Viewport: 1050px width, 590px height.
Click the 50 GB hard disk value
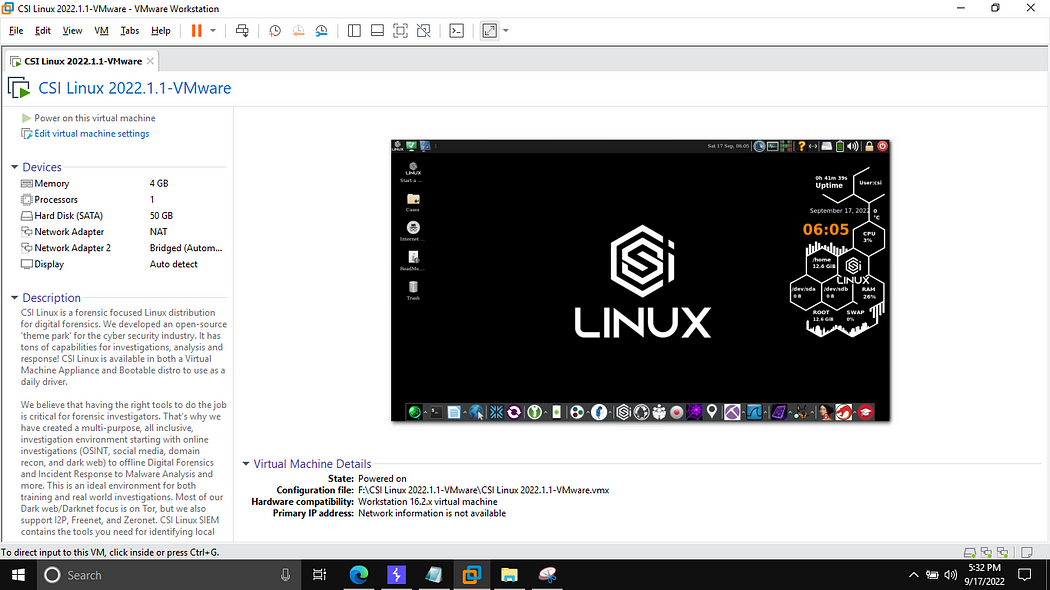click(x=161, y=216)
